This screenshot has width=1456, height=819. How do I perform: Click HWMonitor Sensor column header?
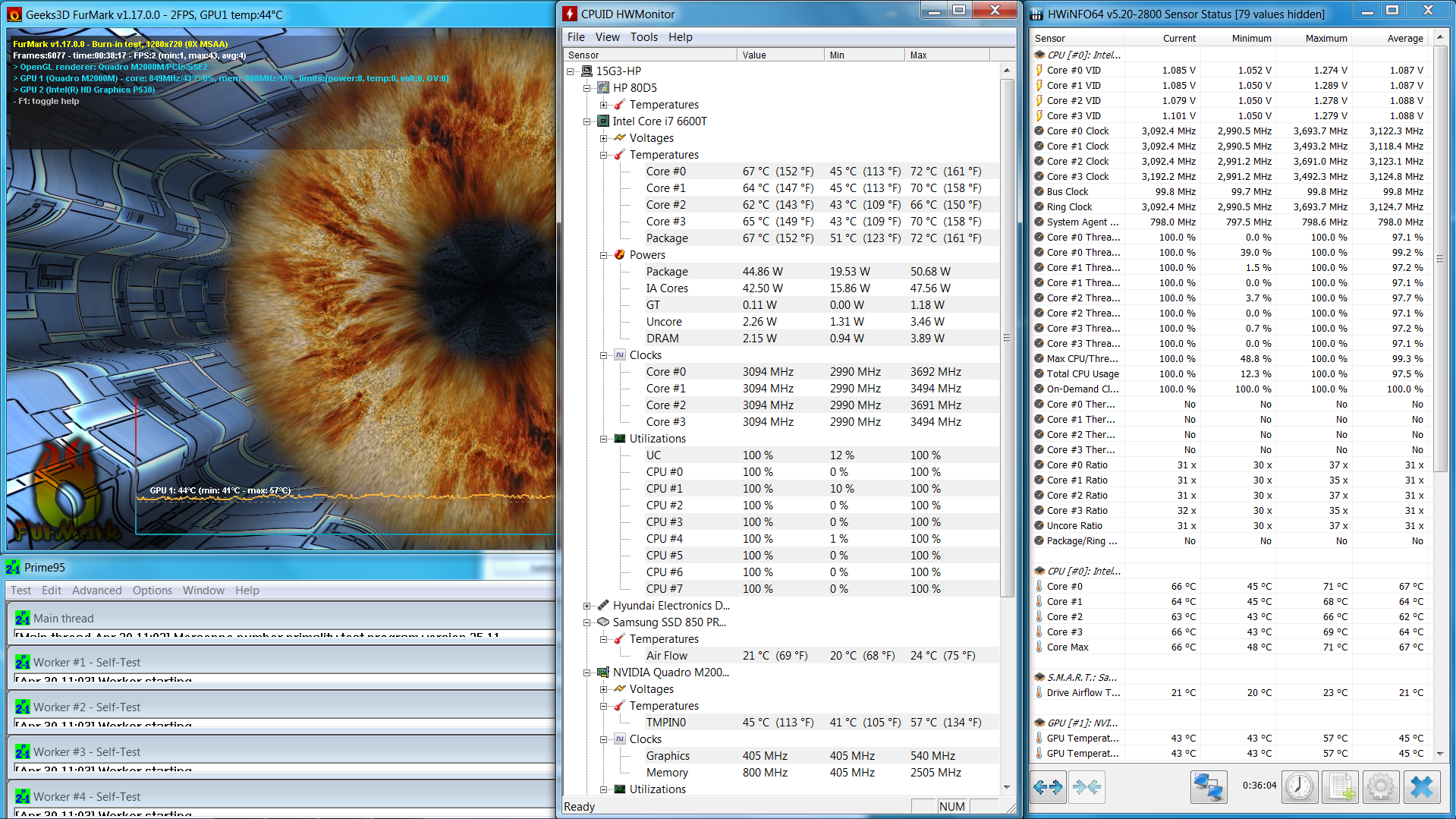coord(650,55)
